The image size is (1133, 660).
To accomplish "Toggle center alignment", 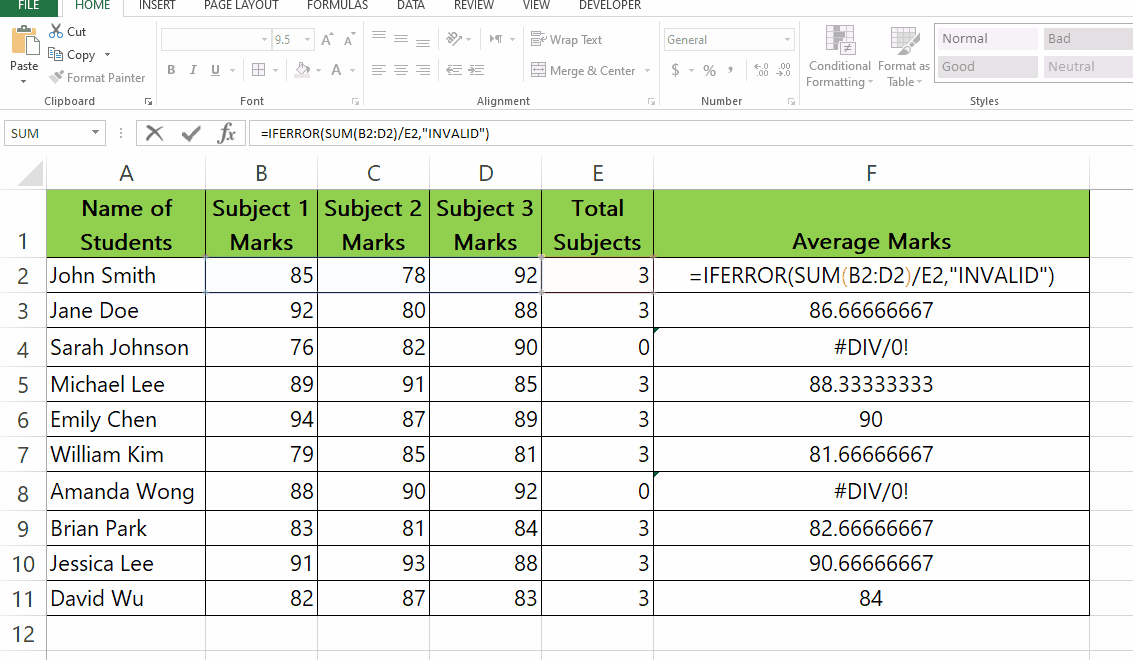I will 399,71.
